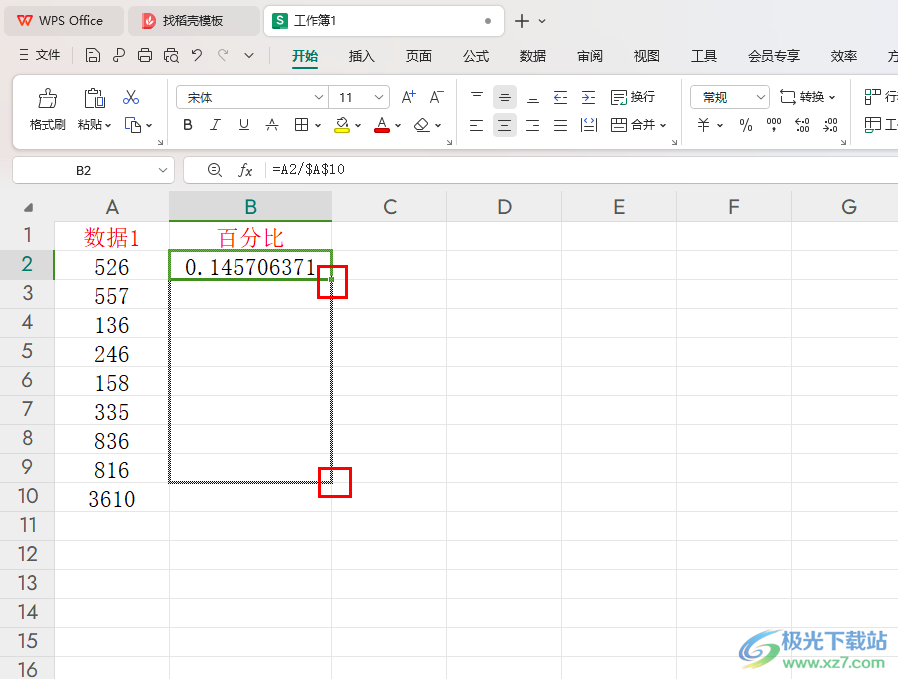Open the number format dropdown 常规

761,97
